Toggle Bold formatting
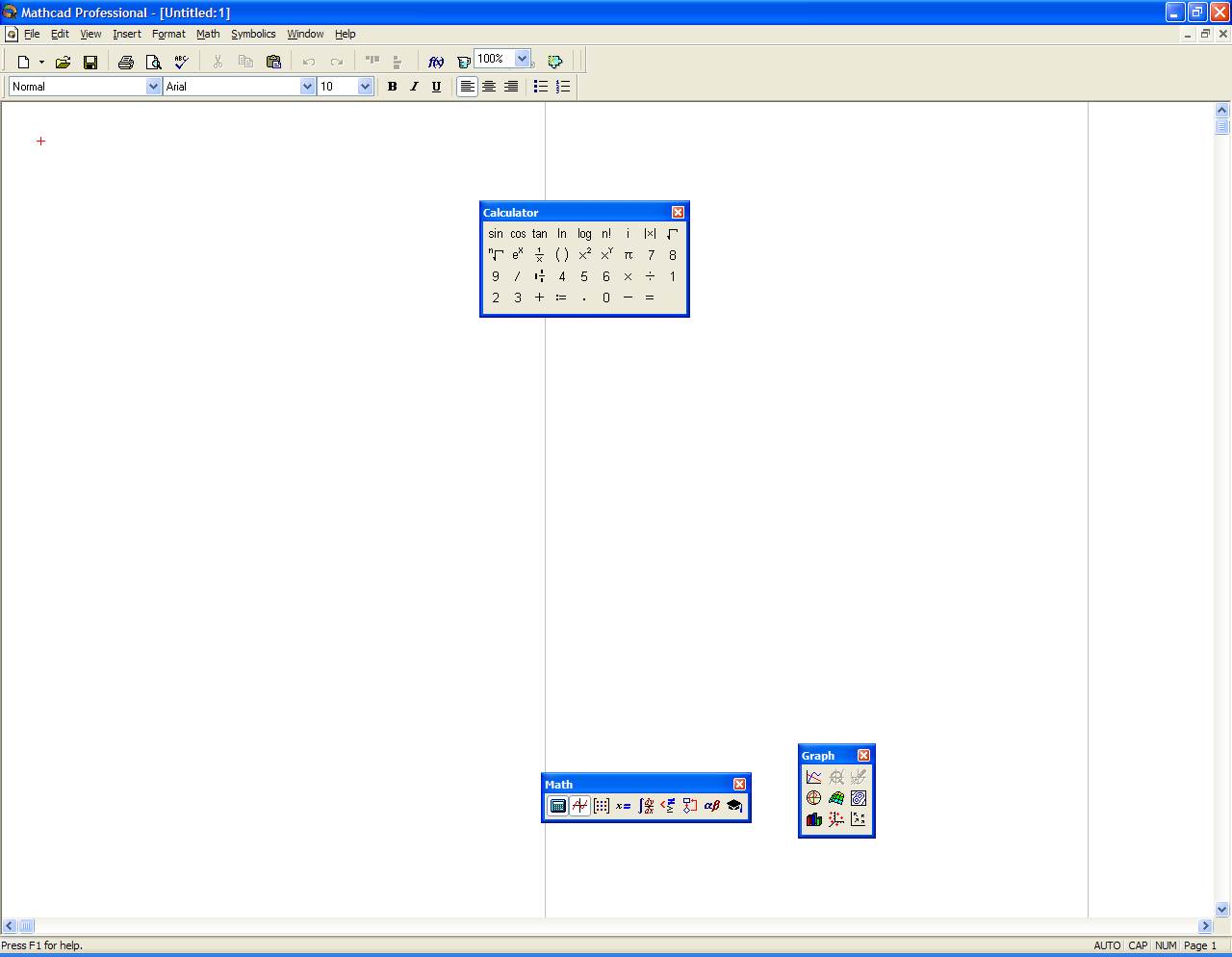This screenshot has height=957, width=1232. point(392,87)
